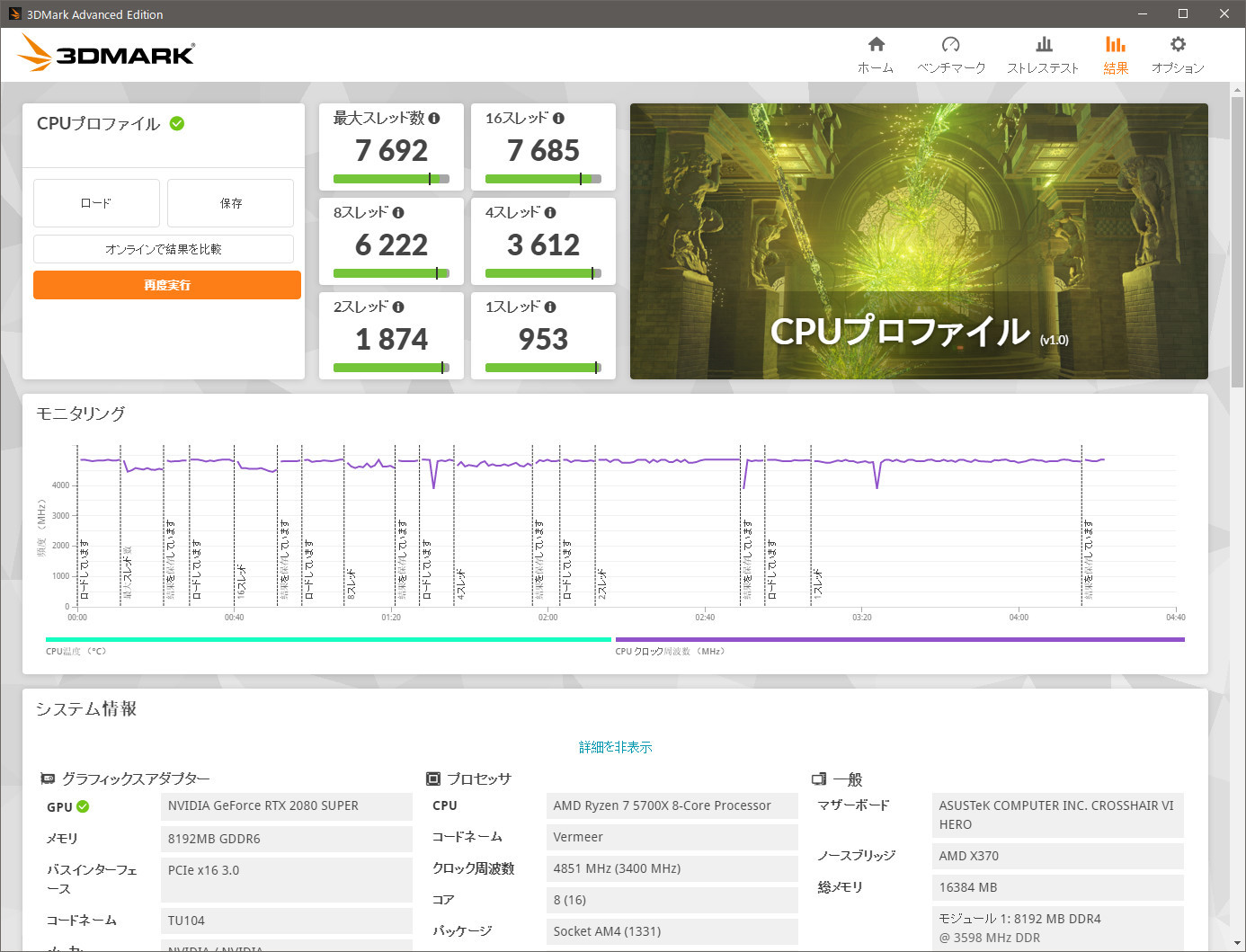Click the score bar under 7 692
Image resolution: width=1246 pixels, height=952 pixels.
point(390,179)
